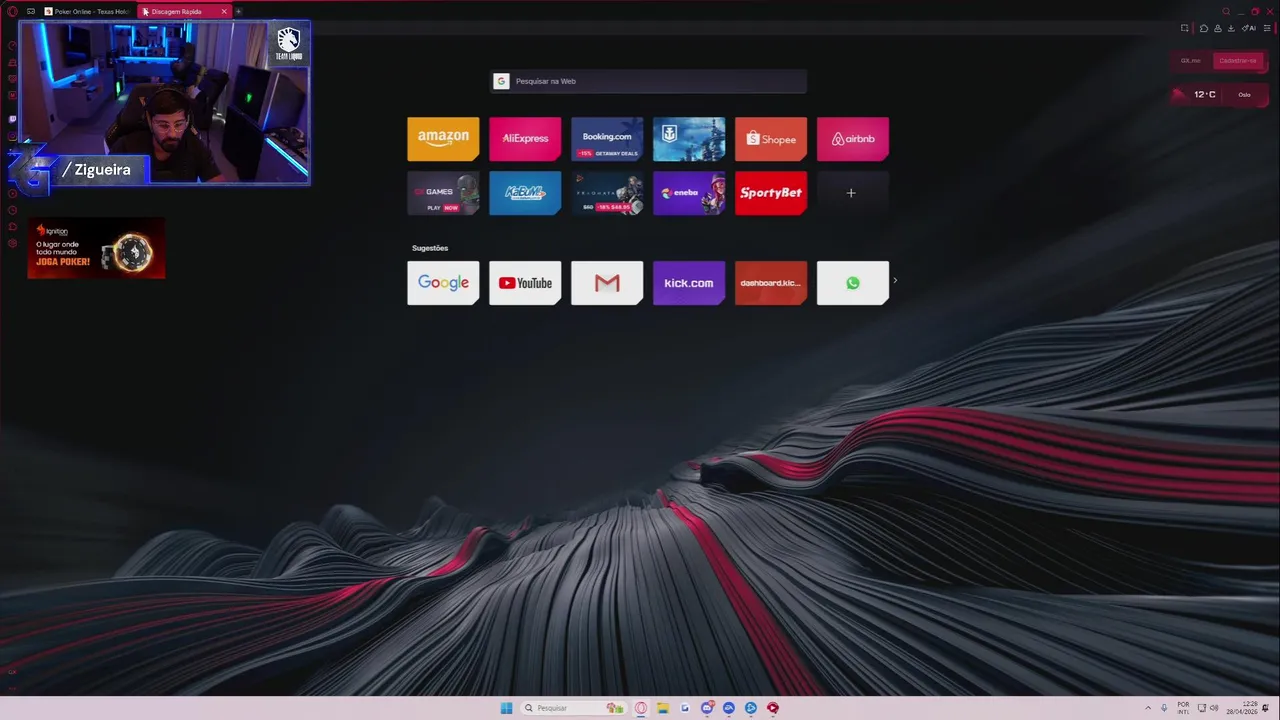Click the microphone tray icon
1280x720 pixels.
1164,708
